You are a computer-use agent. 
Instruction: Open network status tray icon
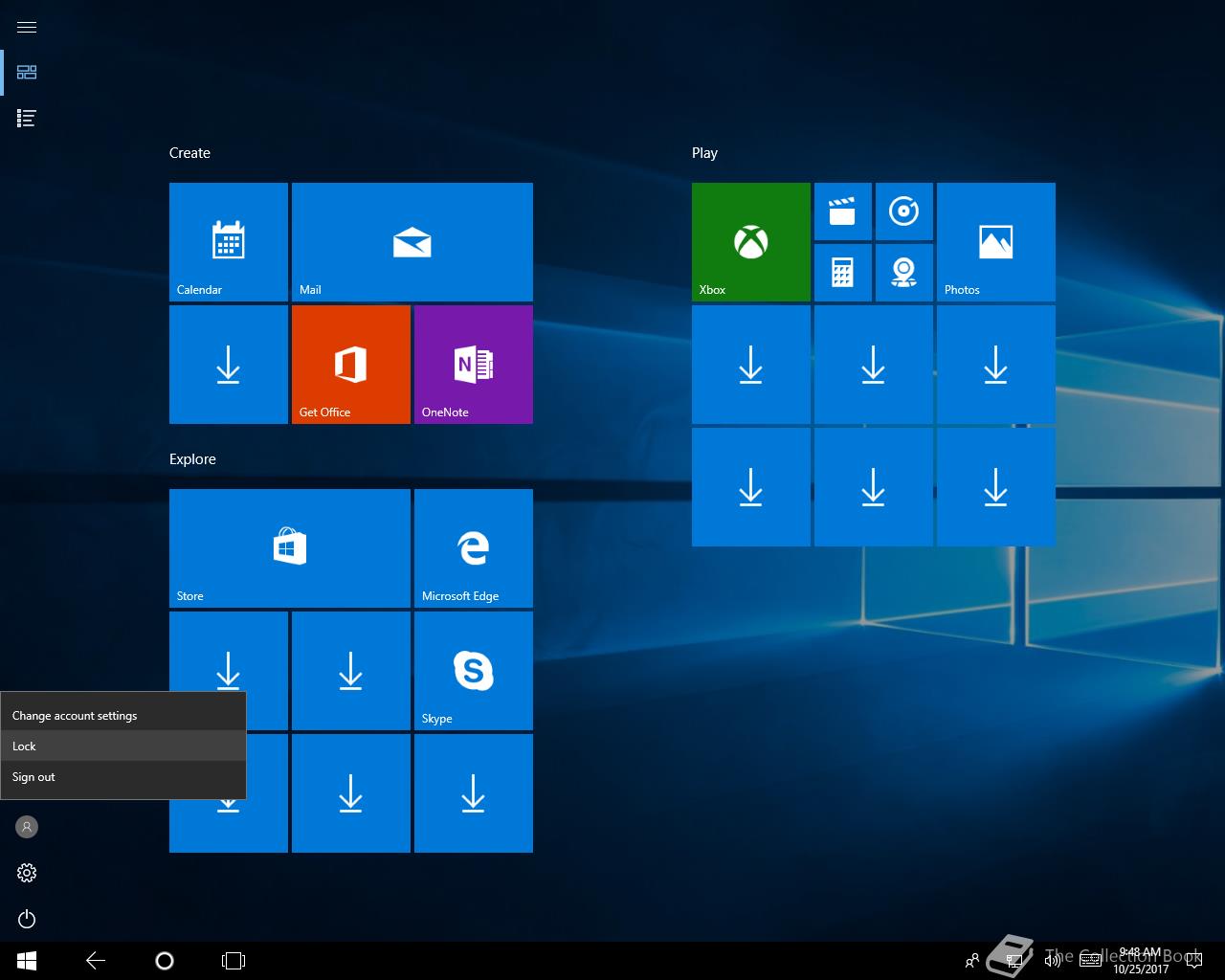pos(1013,961)
